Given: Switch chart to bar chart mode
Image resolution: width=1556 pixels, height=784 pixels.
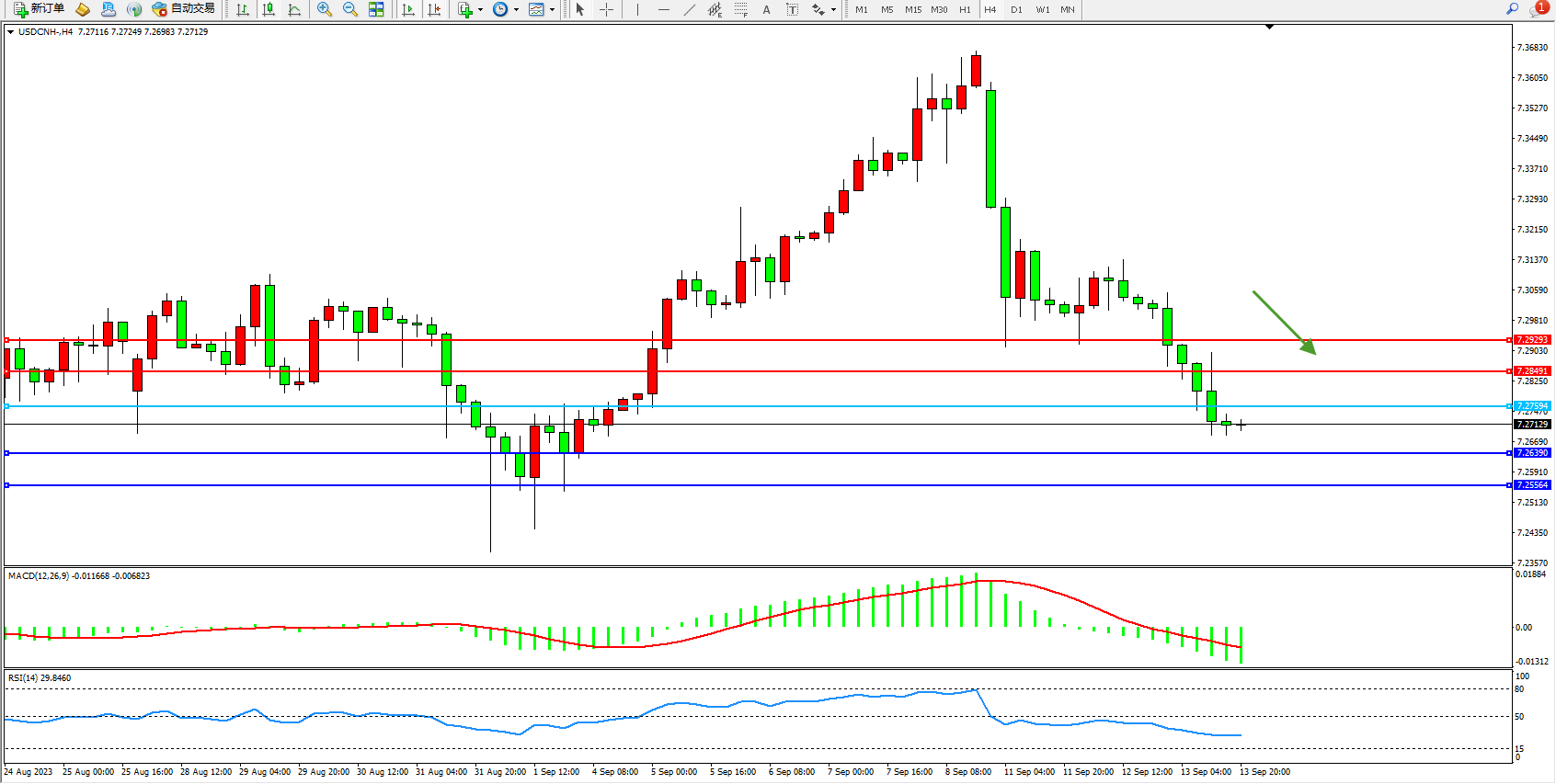Looking at the screenshot, I should click(243, 9).
